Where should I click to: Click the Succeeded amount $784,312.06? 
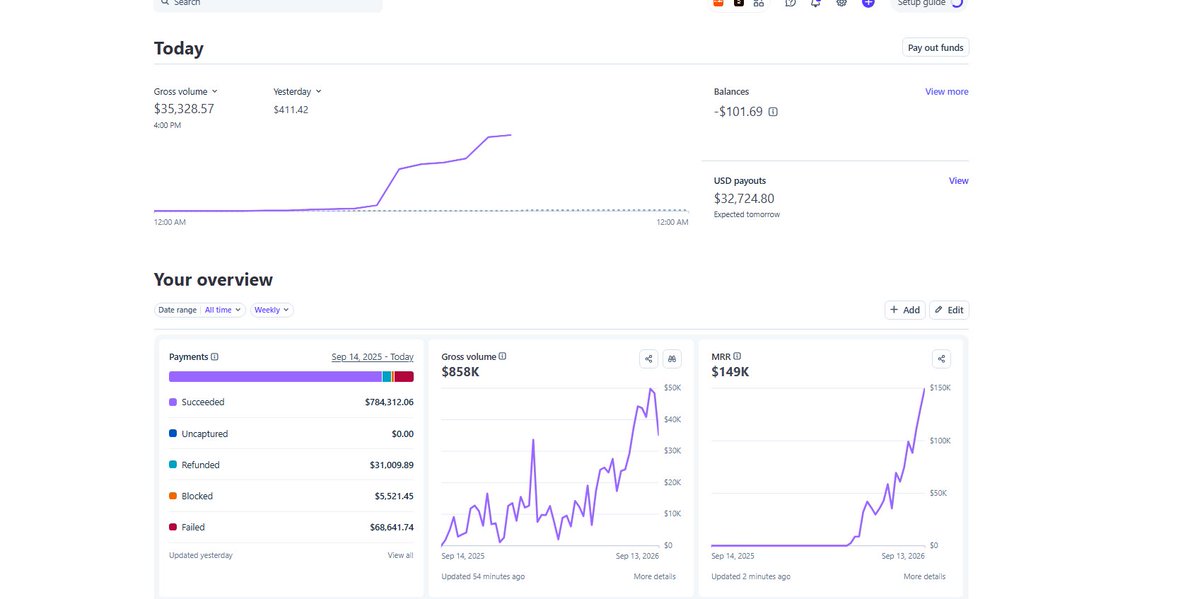[x=389, y=402]
